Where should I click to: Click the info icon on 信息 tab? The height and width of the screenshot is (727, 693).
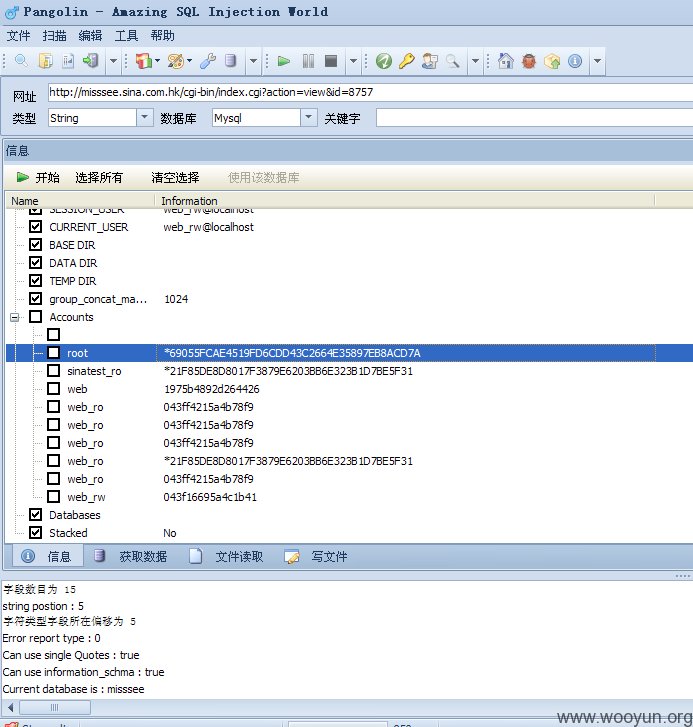(x=28, y=556)
